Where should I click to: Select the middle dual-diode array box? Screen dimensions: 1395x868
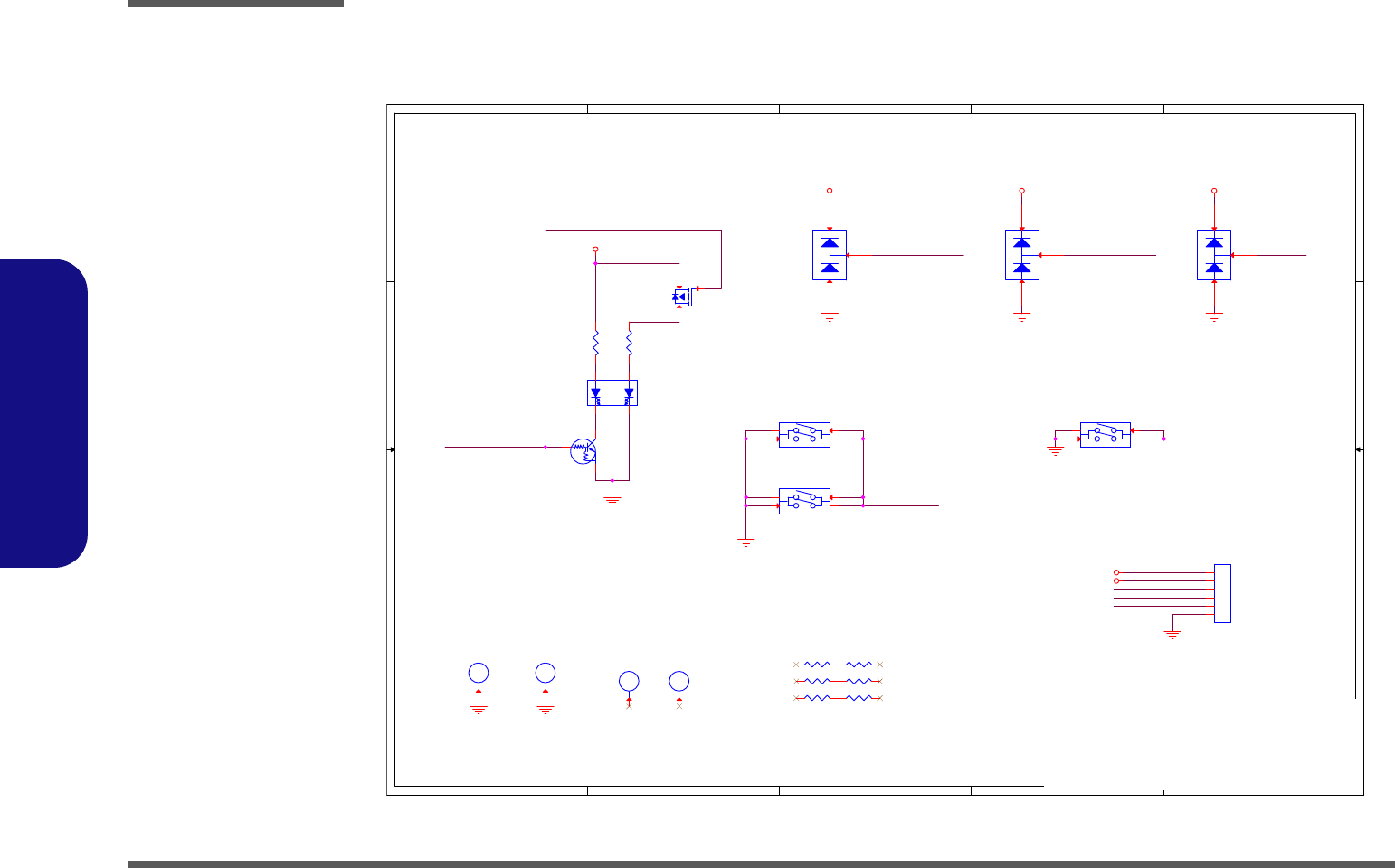(x=1022, y=255)
